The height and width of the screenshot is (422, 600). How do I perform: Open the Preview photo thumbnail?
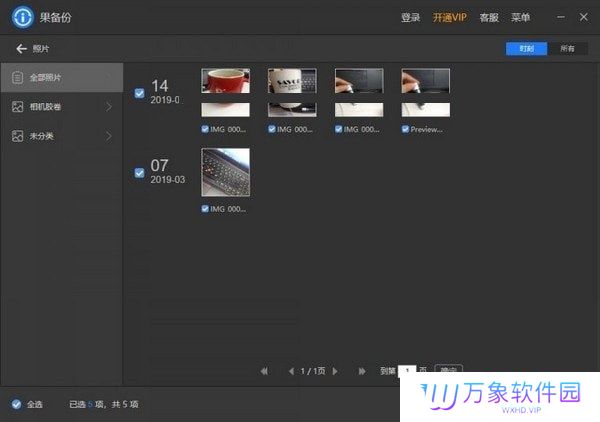[x=426, y=93]
